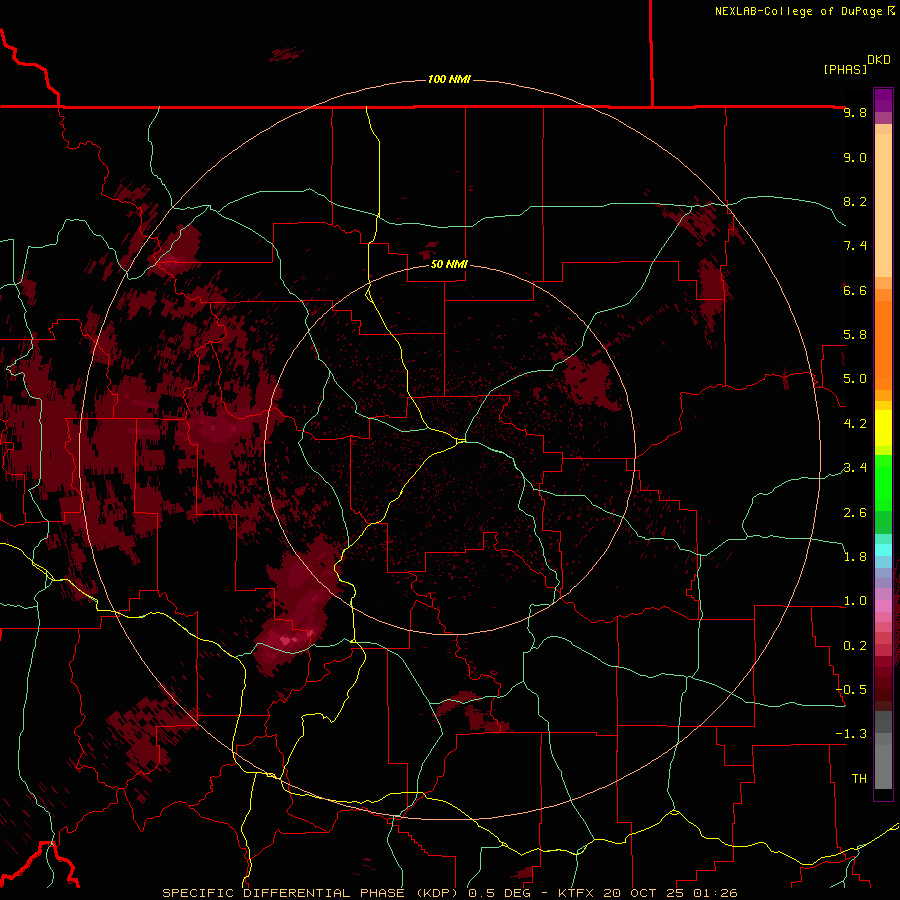Click the bright green band of color bar
Image resolution: width=900 pixels, height=900 pixels.
point(883,483)
